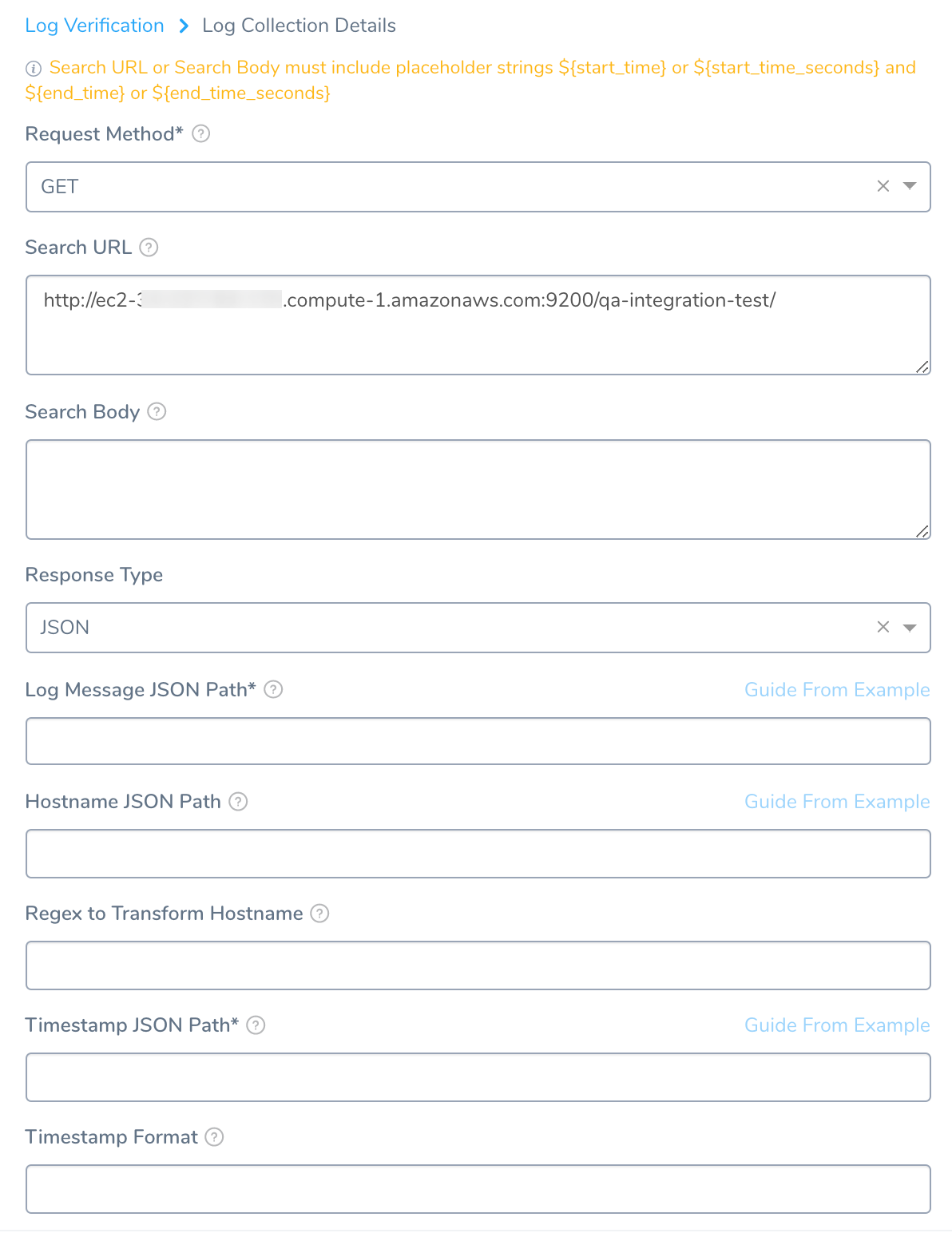Go back to Log Verification breadcrumb
952x1233 pixels.
point(94,26)
